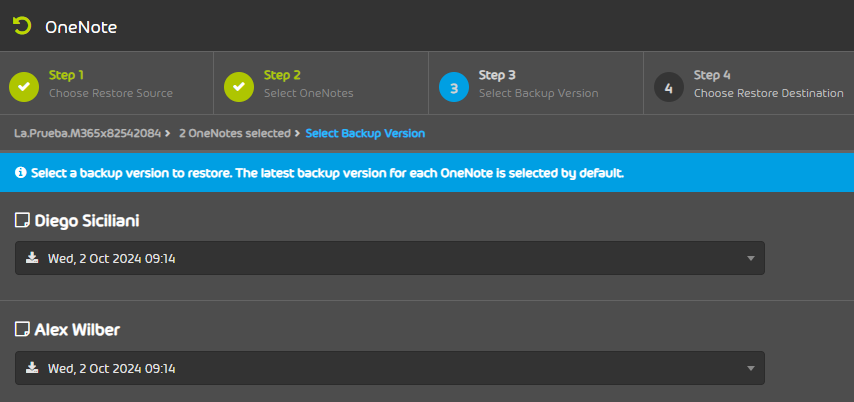Screen dimensions: 854x402
Task: Click the '2 OneNotes selected' breadcrumb
Action: click(x=234, y=133)
